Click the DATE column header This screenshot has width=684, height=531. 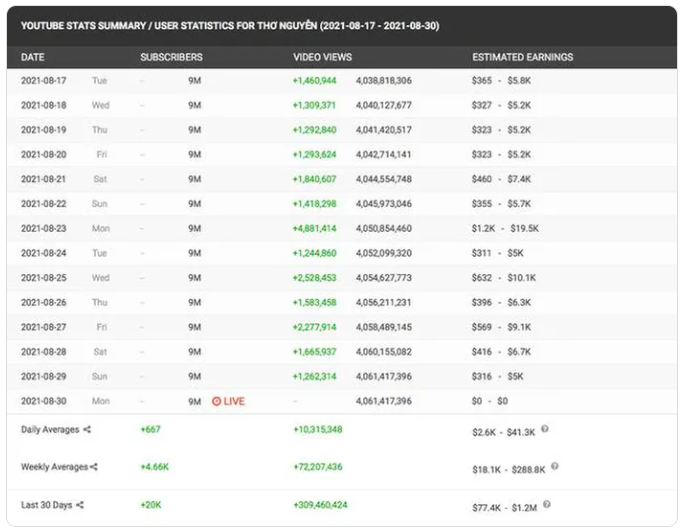pos(33,57)
